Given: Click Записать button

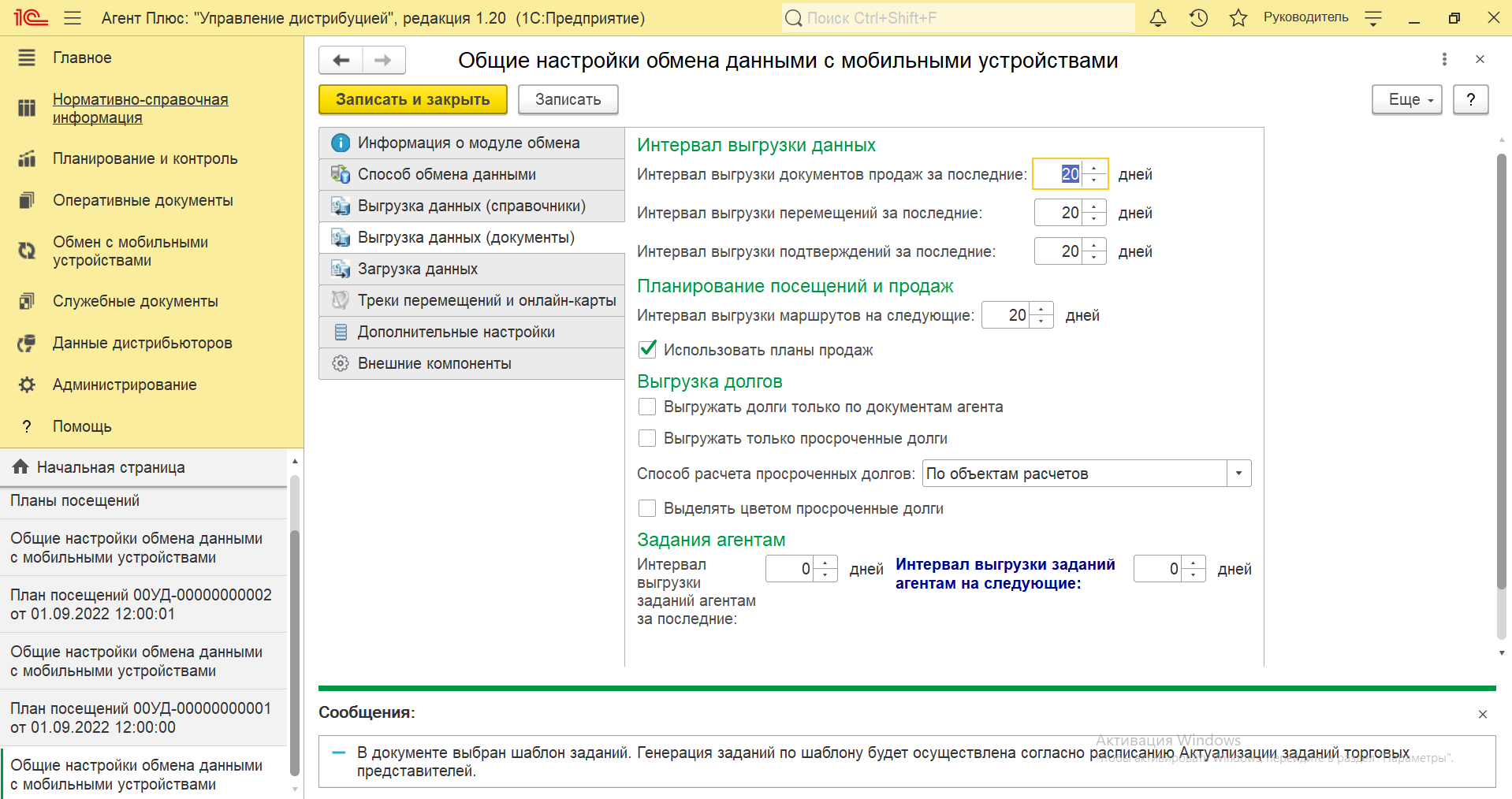Looking at the screenshot, I should (568, 99).
